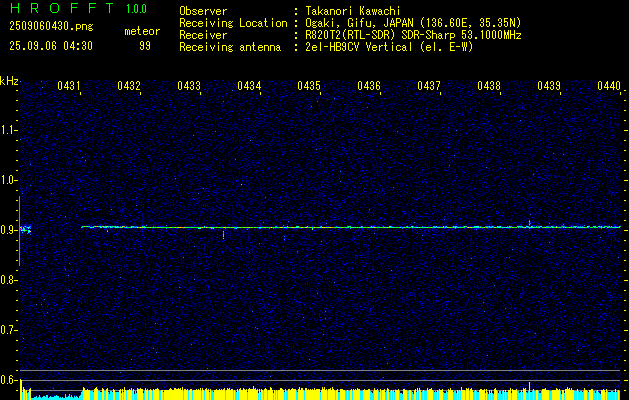
Task: Click the 0431 time marker
Action: 69,85
